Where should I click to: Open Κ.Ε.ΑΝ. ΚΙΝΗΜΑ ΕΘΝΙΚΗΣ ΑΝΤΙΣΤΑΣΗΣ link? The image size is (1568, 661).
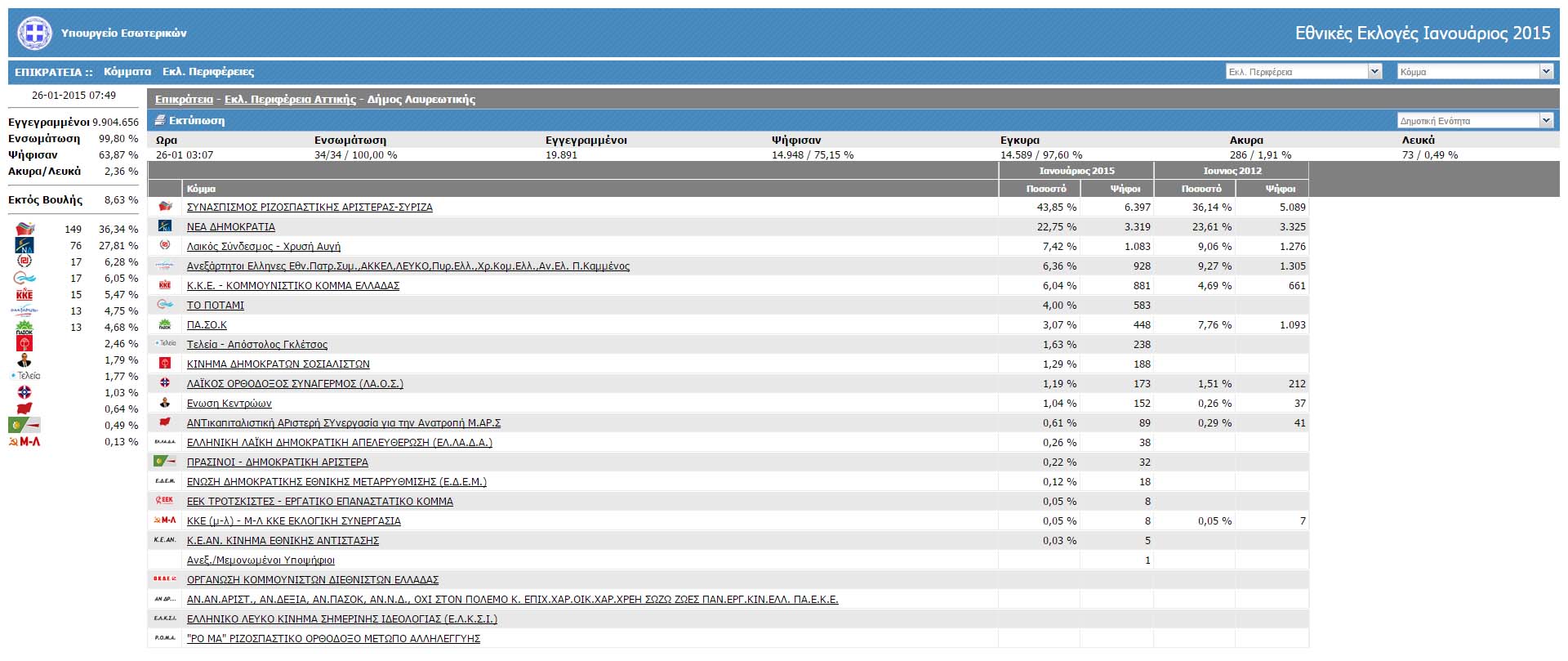[283, 541]
